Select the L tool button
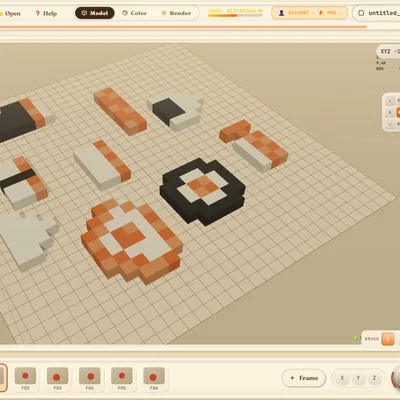The height and width of the screenshot is (400, 400). pyautogui.click(x=390, y=112)
